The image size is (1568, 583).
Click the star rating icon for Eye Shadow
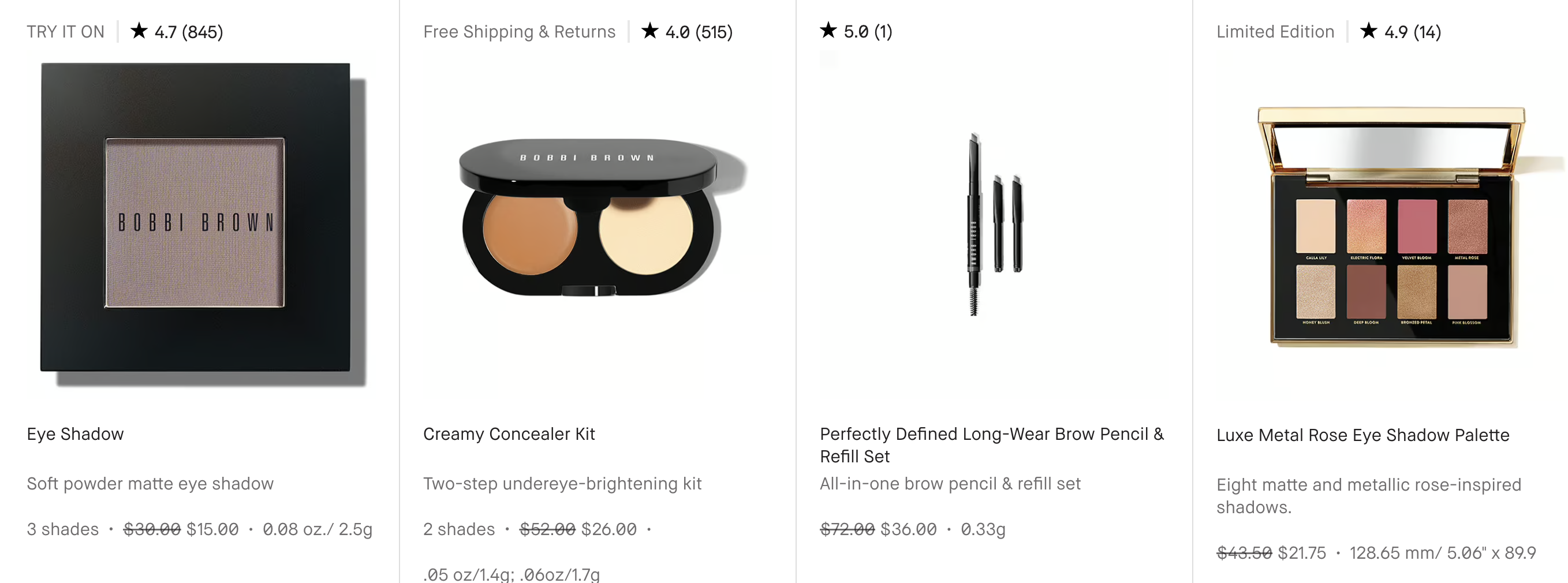tap(139, 31)
